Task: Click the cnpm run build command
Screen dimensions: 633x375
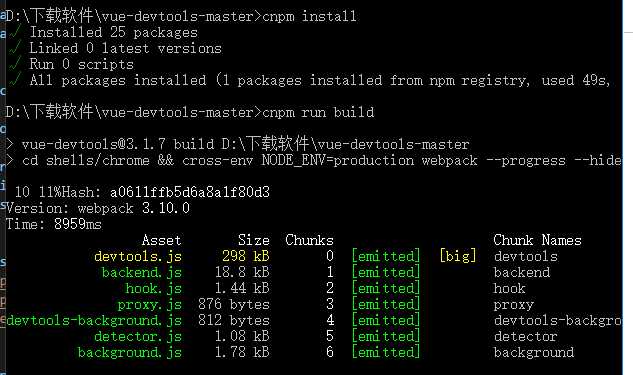Action: point(318,112)
